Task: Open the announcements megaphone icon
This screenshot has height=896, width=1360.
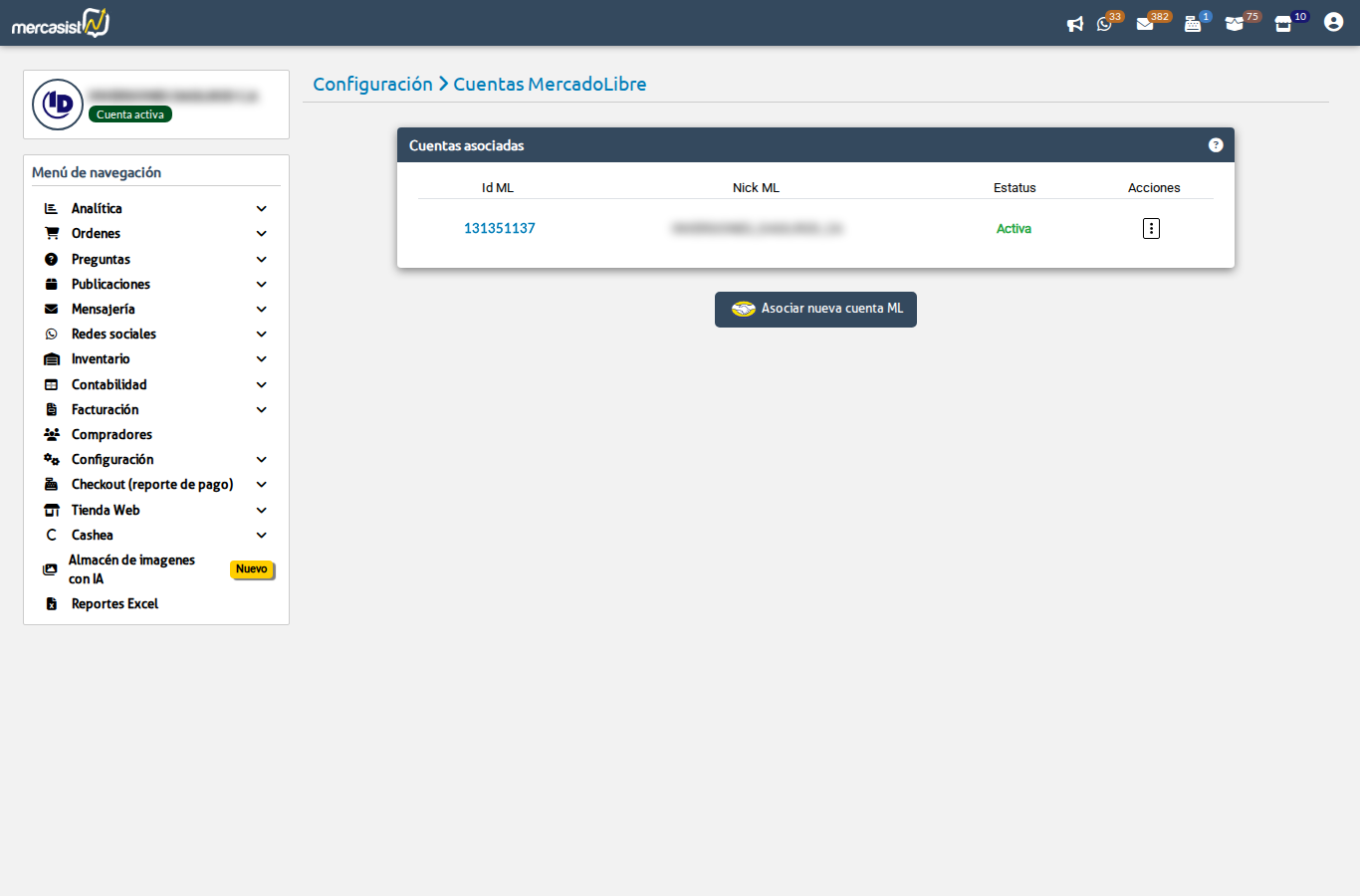Action: 1075,24
